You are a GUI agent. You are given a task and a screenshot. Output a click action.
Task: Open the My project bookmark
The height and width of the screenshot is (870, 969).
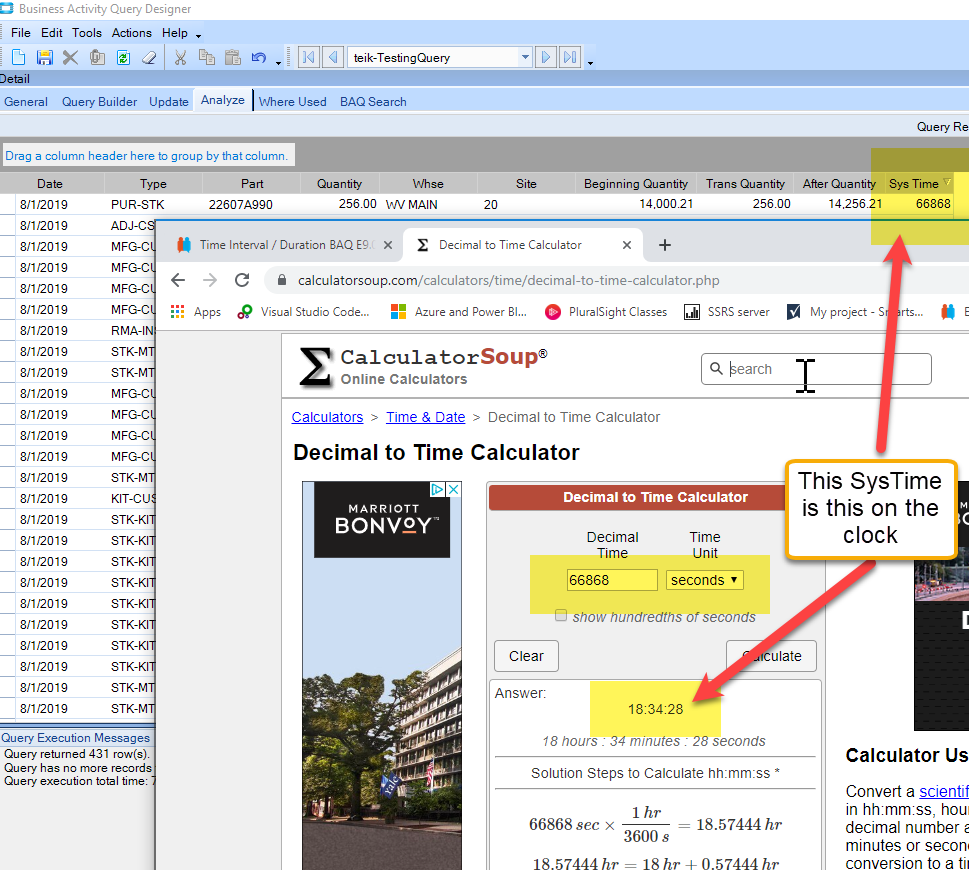coord(855,312)
